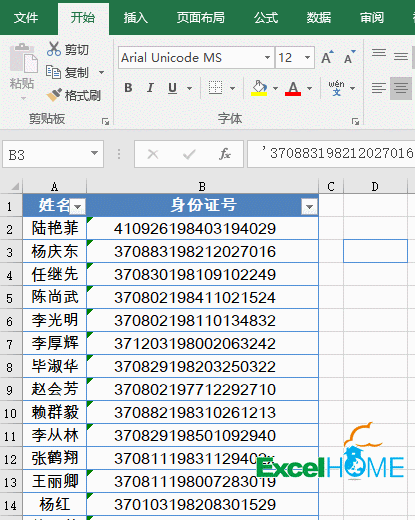Switch to the 公式 Formulas tab

coord(266,18)
